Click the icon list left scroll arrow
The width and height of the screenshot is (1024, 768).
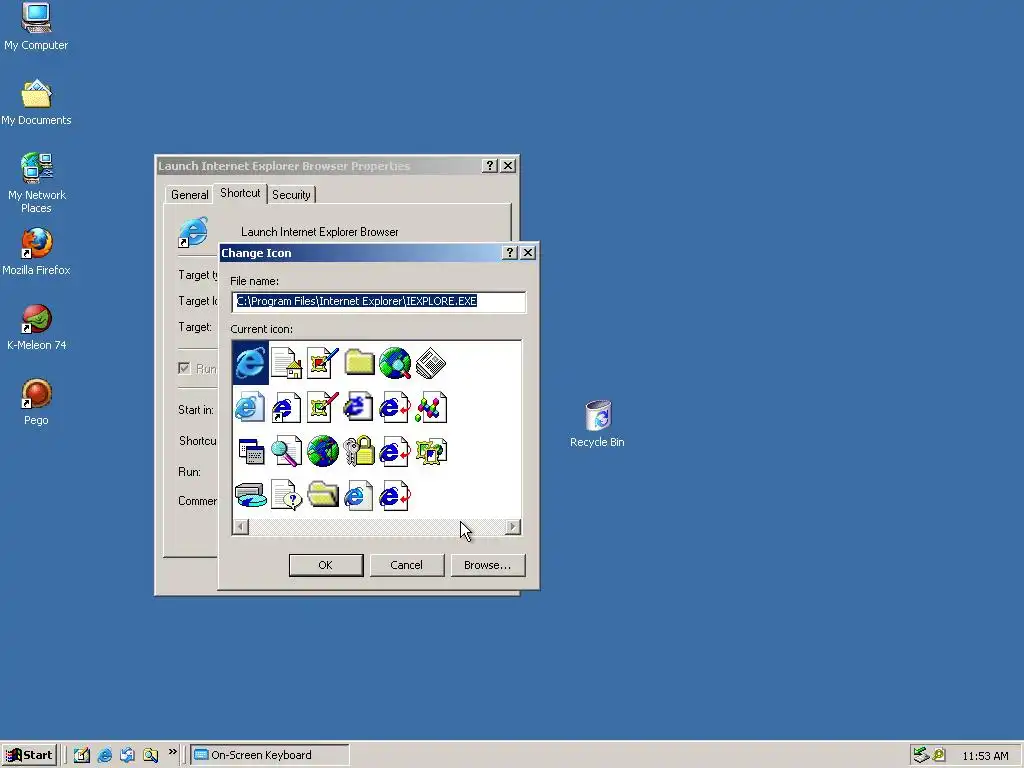tap(241, 526)
